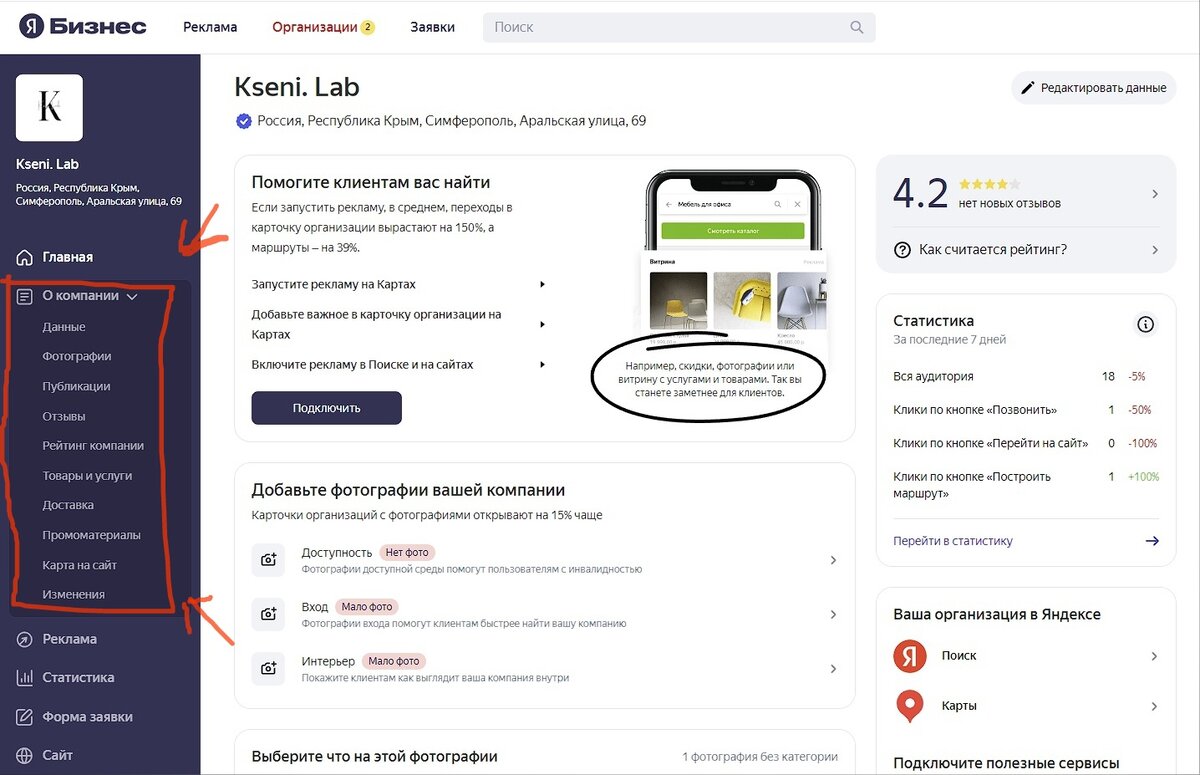1200x775 pixels.
Task: Click Клики по кнопке «Позвонить» row
Action: coord(1026,410)
